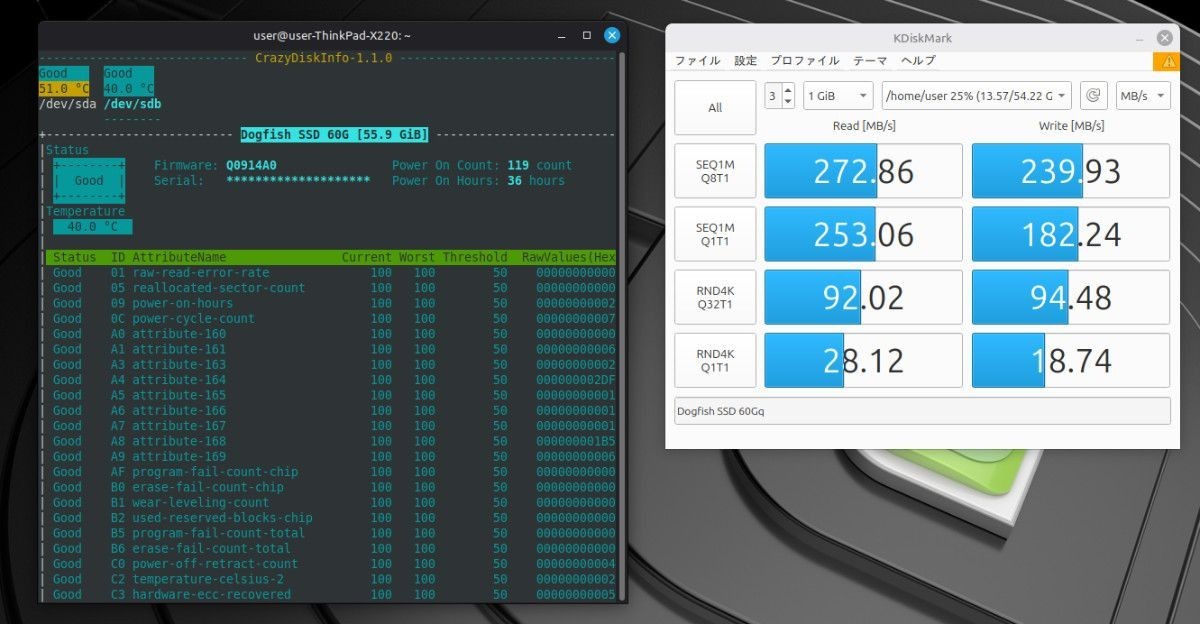Minimize the terminal window
The image size is (1200, 624).
560,35
